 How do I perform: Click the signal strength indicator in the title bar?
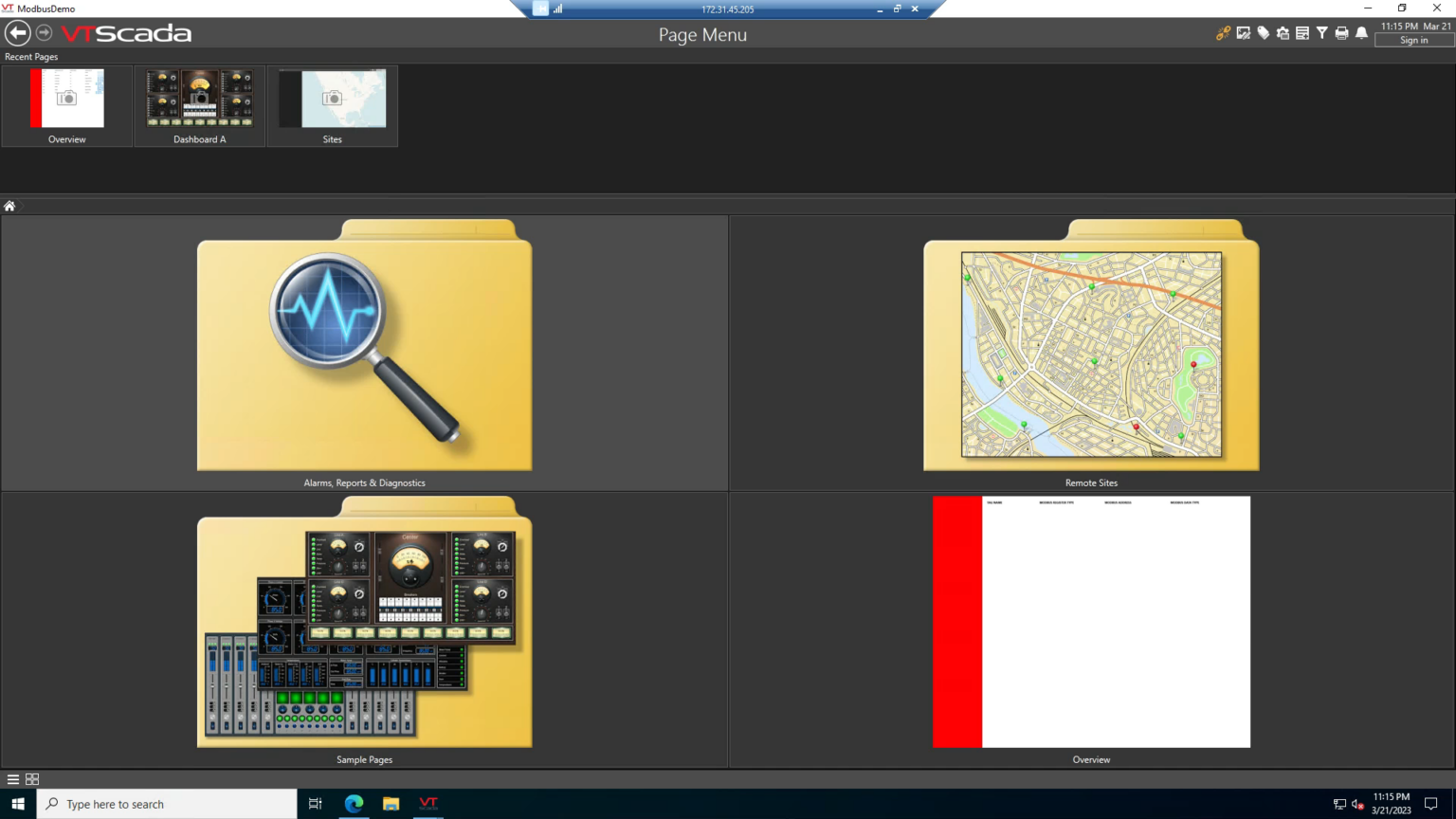coord(559,9)
